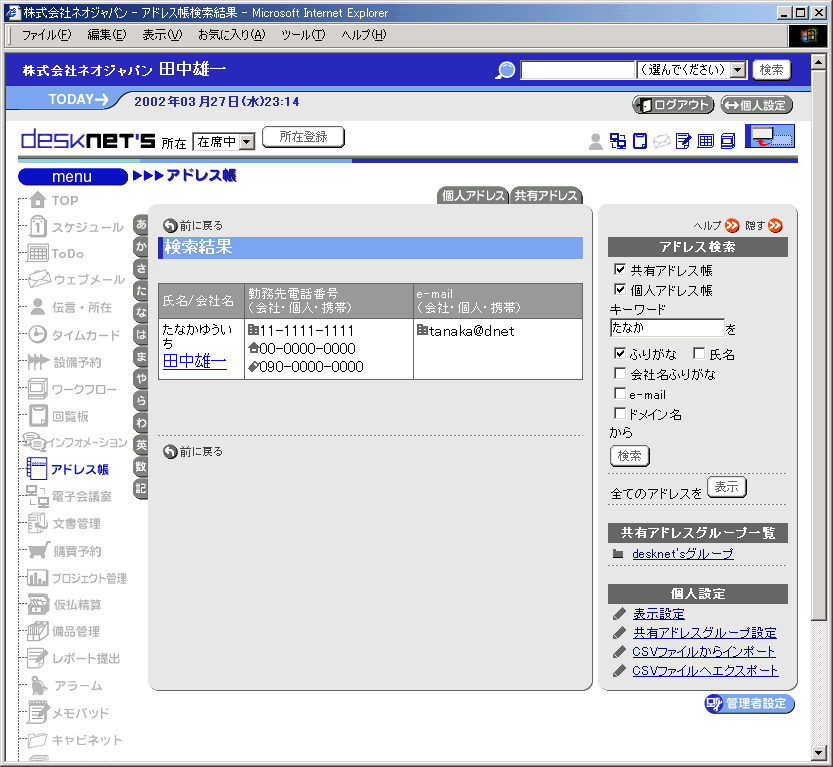Viewport: 833px width, 767px height.
Task: Open the 表示(V) menu in the browser menu bar
Action: pyautogui.click(x=162, y=35)
